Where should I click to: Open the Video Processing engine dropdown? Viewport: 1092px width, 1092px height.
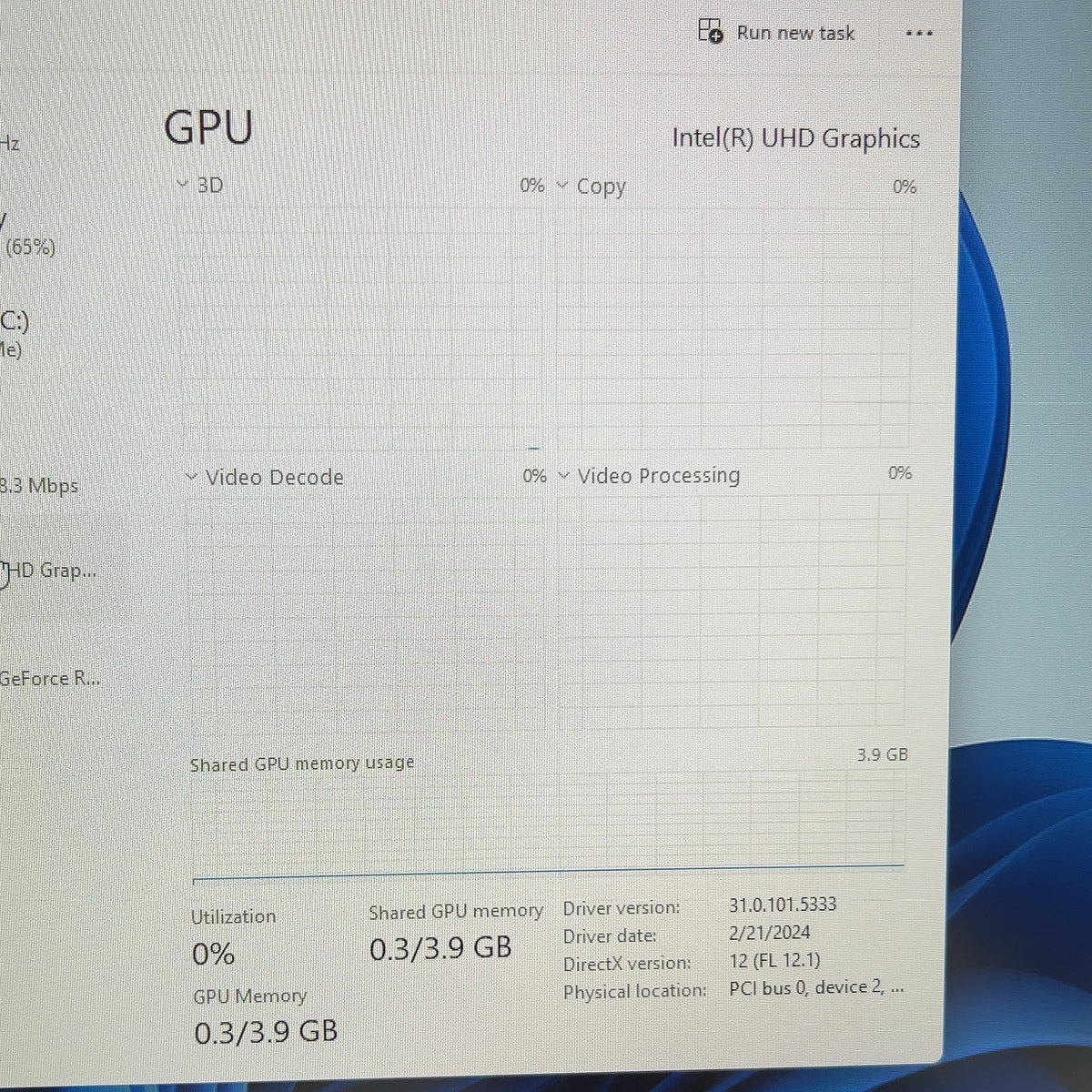(563, 475)
